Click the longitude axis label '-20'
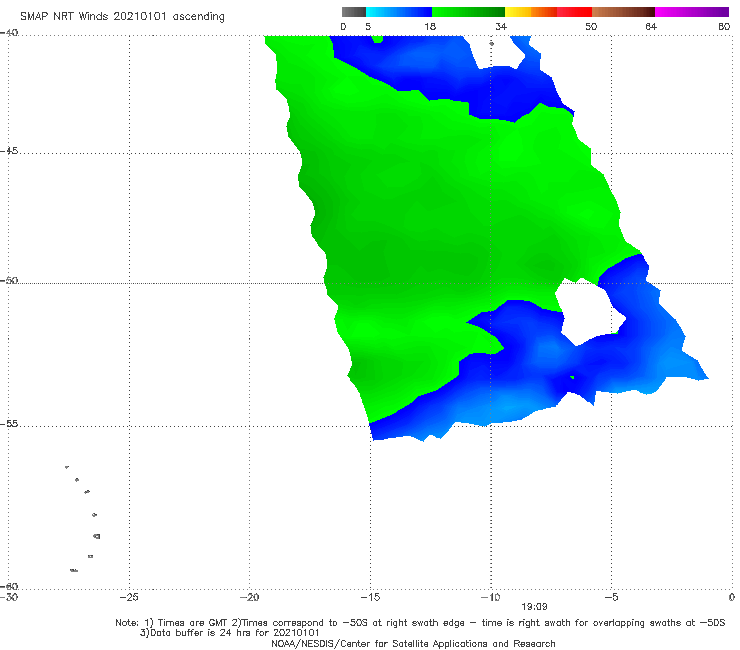Image resolution: width=740 pixels, height=650 pixels. pos(249,597)
